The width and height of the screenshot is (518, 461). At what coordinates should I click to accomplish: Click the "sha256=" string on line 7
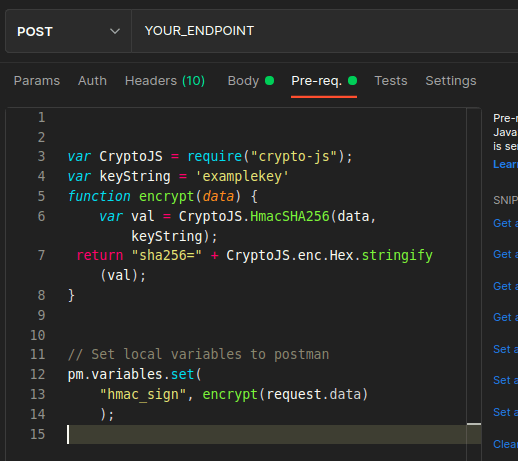pyautogui.click(x=167, y=255)
